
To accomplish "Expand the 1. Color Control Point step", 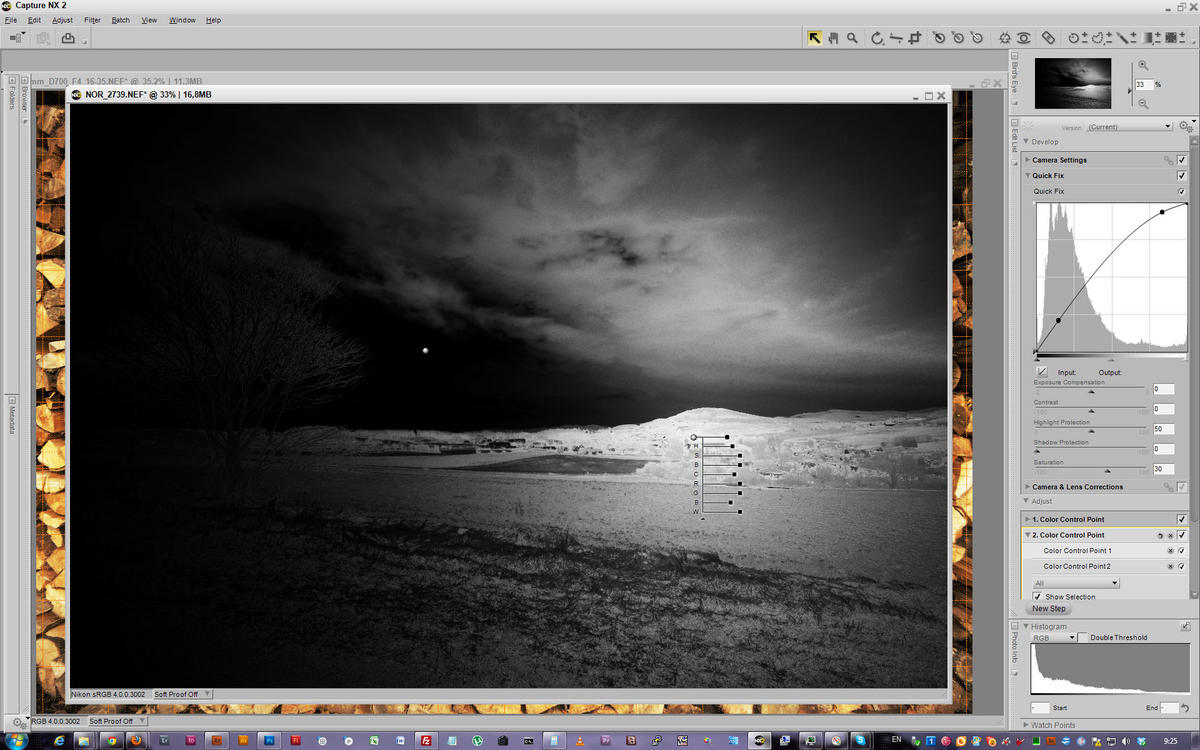I will (1027, 520).
